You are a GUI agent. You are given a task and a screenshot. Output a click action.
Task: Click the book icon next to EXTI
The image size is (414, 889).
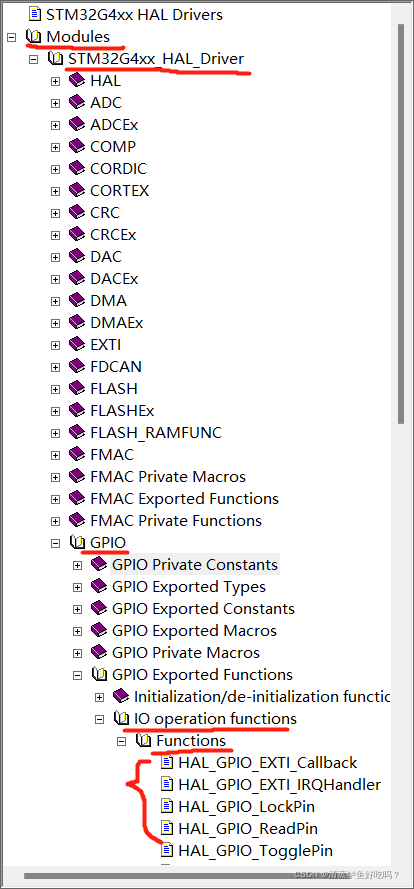pos(77,344)
